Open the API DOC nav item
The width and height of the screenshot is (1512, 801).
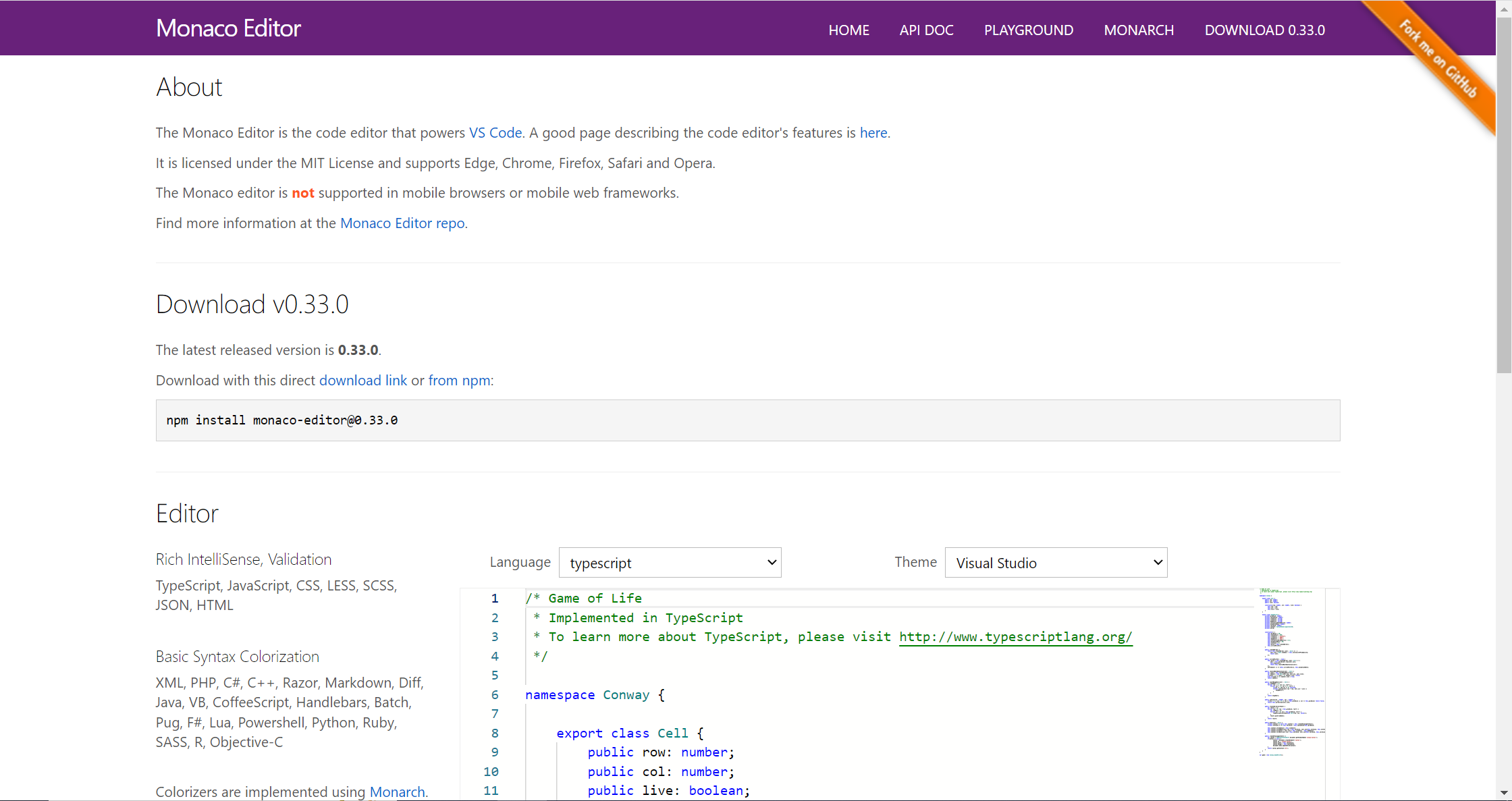(926, 30)
